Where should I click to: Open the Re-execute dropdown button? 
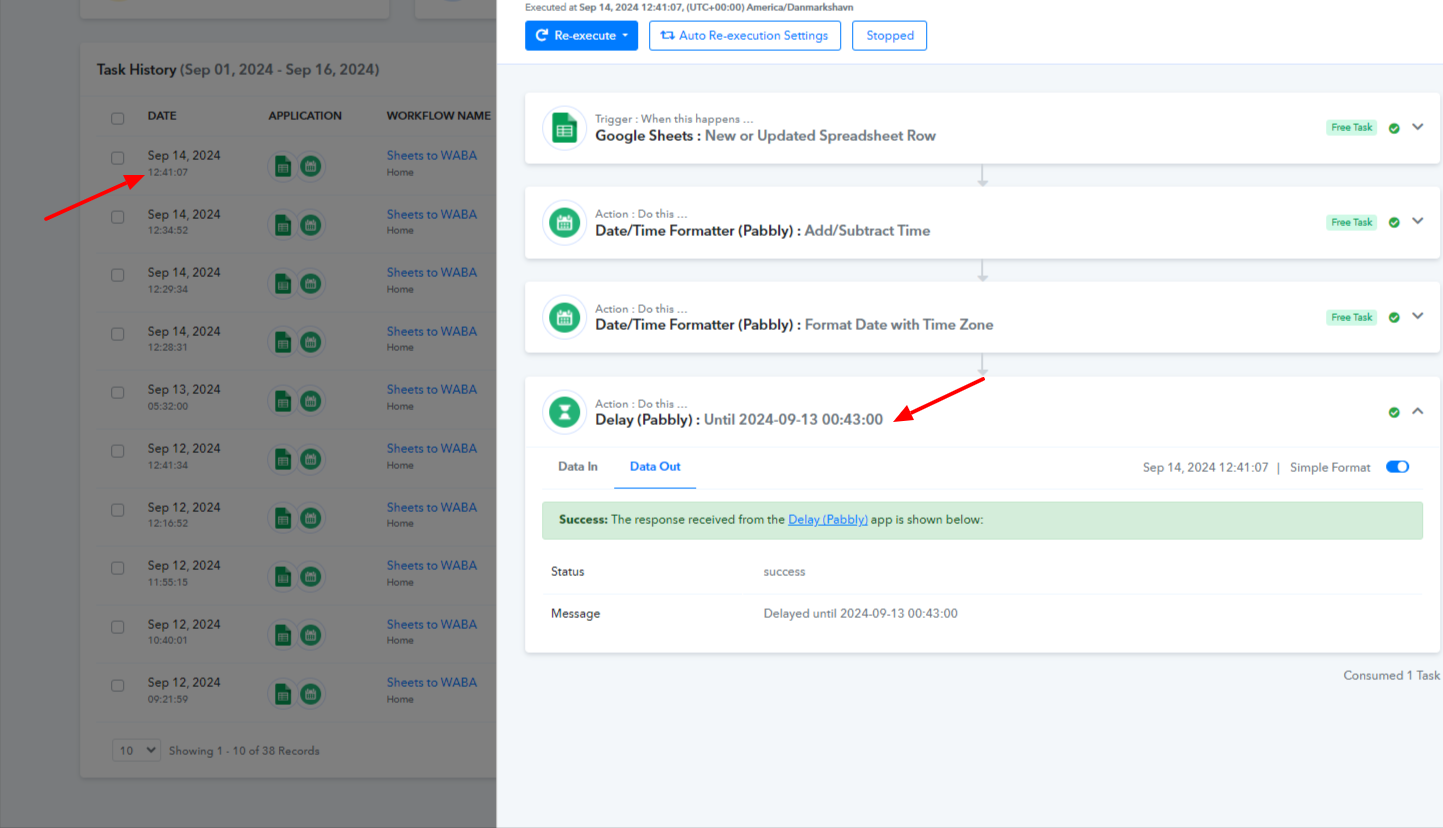pos(581,36)
